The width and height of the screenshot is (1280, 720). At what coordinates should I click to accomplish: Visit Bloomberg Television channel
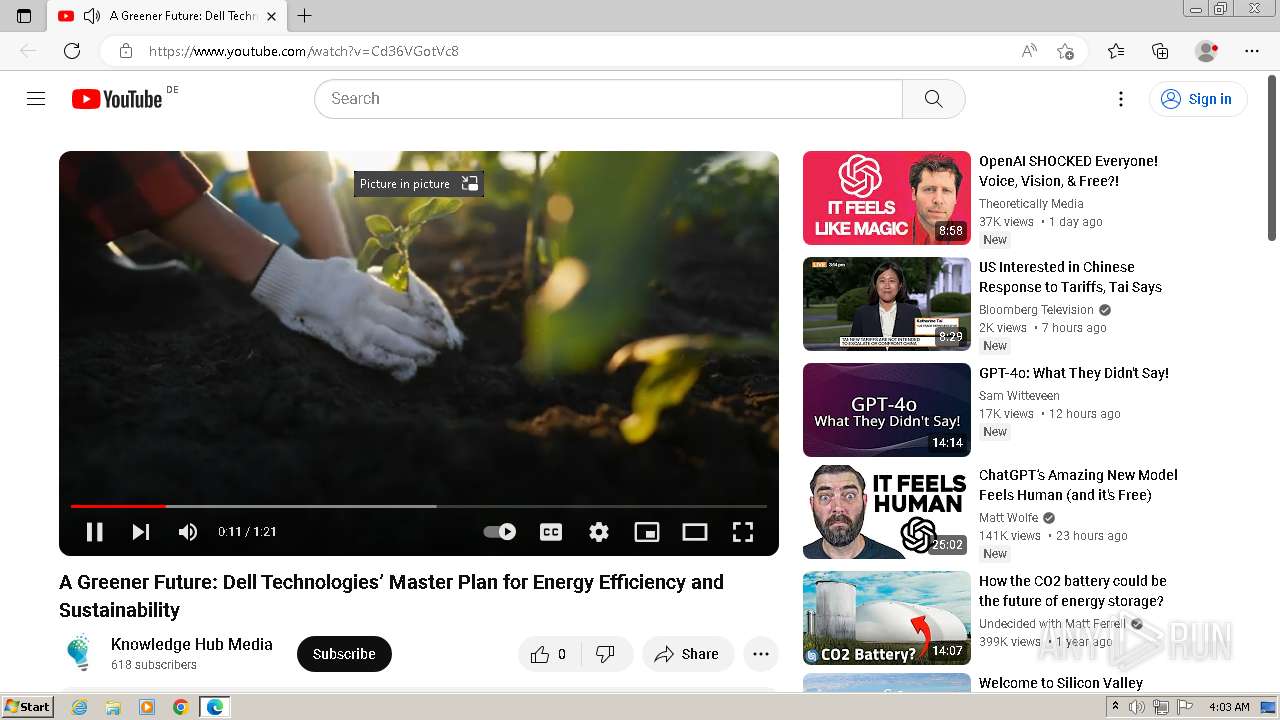1036,310
